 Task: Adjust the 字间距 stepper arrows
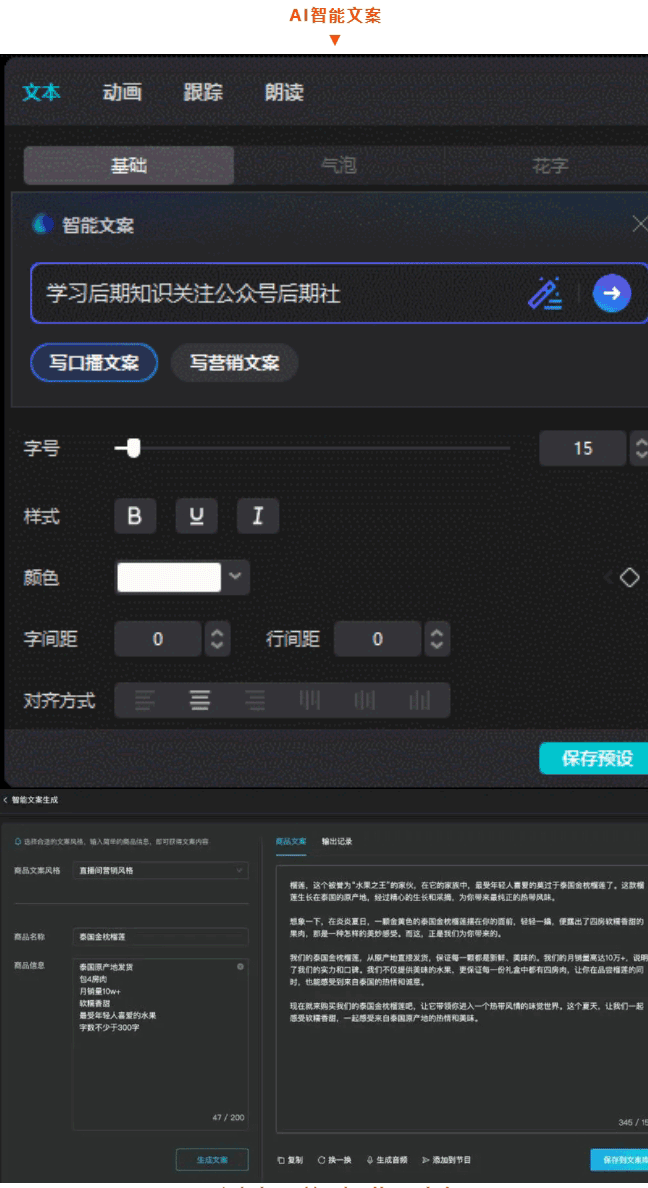click(217, 639)
